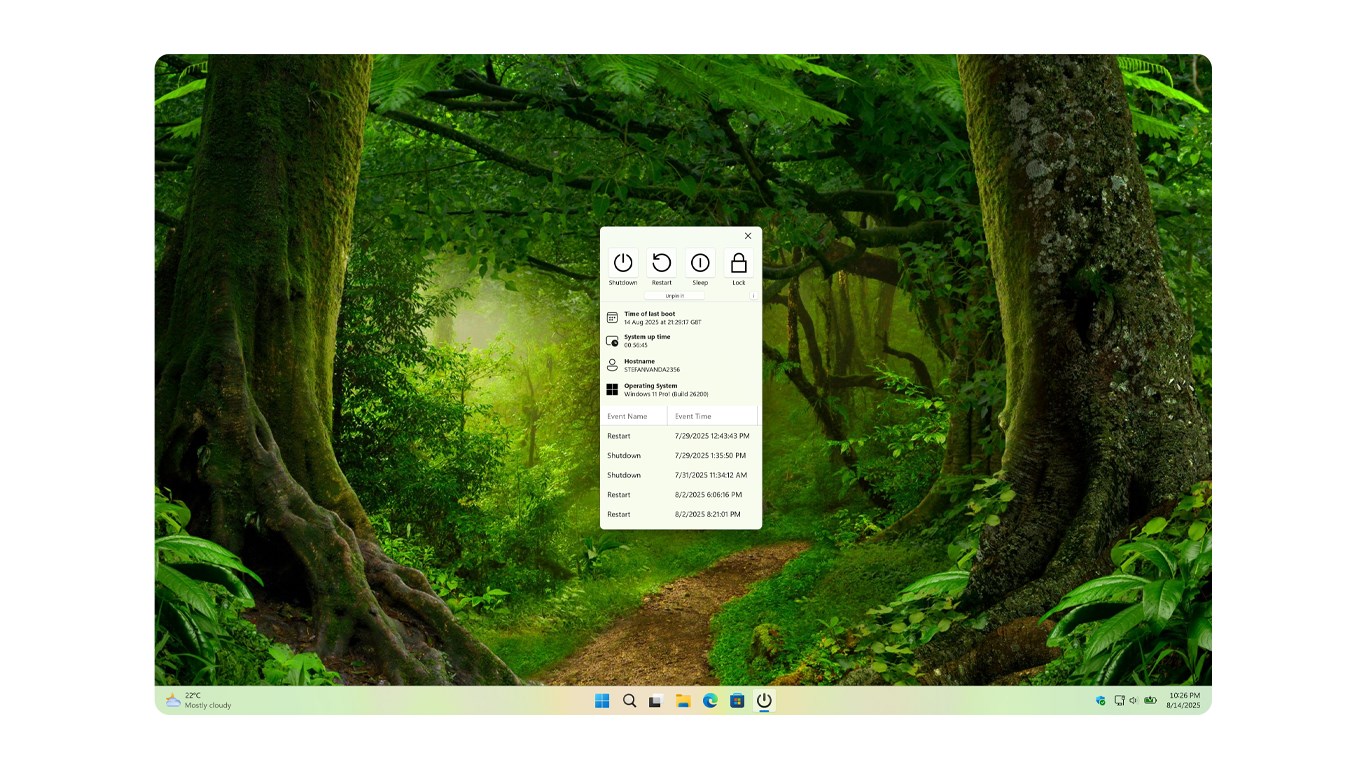1366x768 pixels.
Task: Click the calendar icon for last boot
Action: 612,318
